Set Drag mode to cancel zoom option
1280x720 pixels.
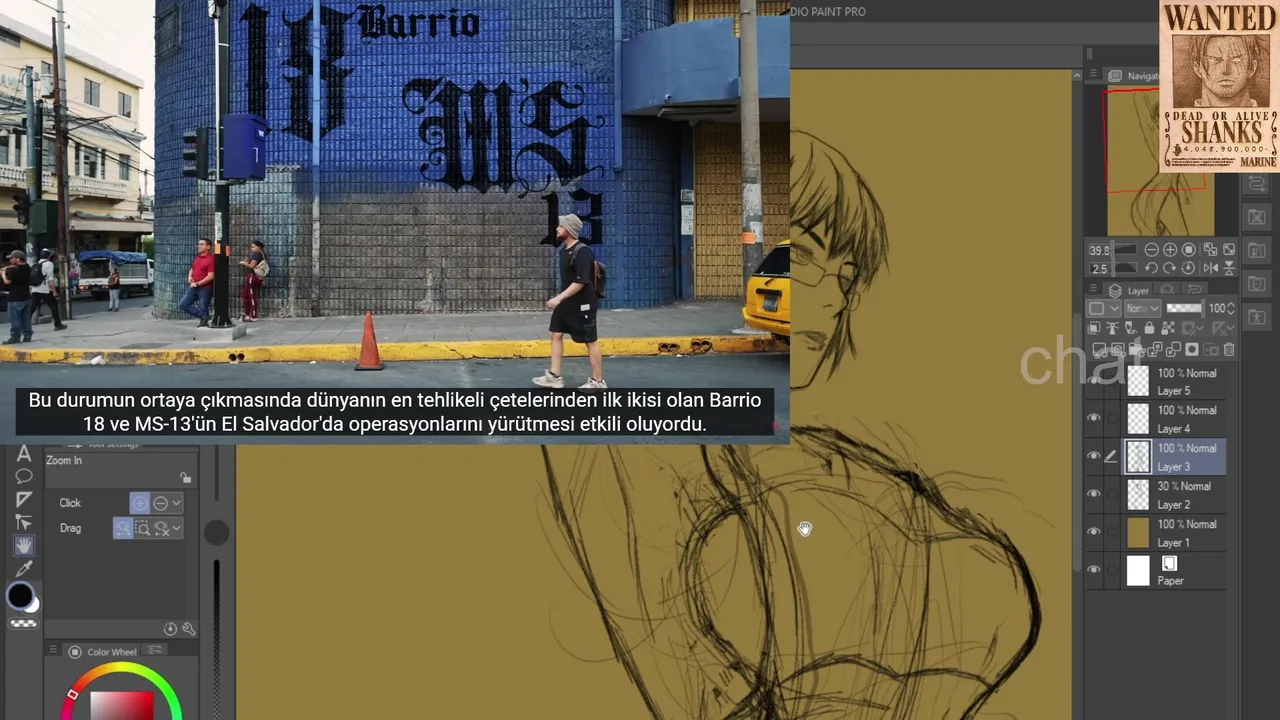click(x=161, y=528)
